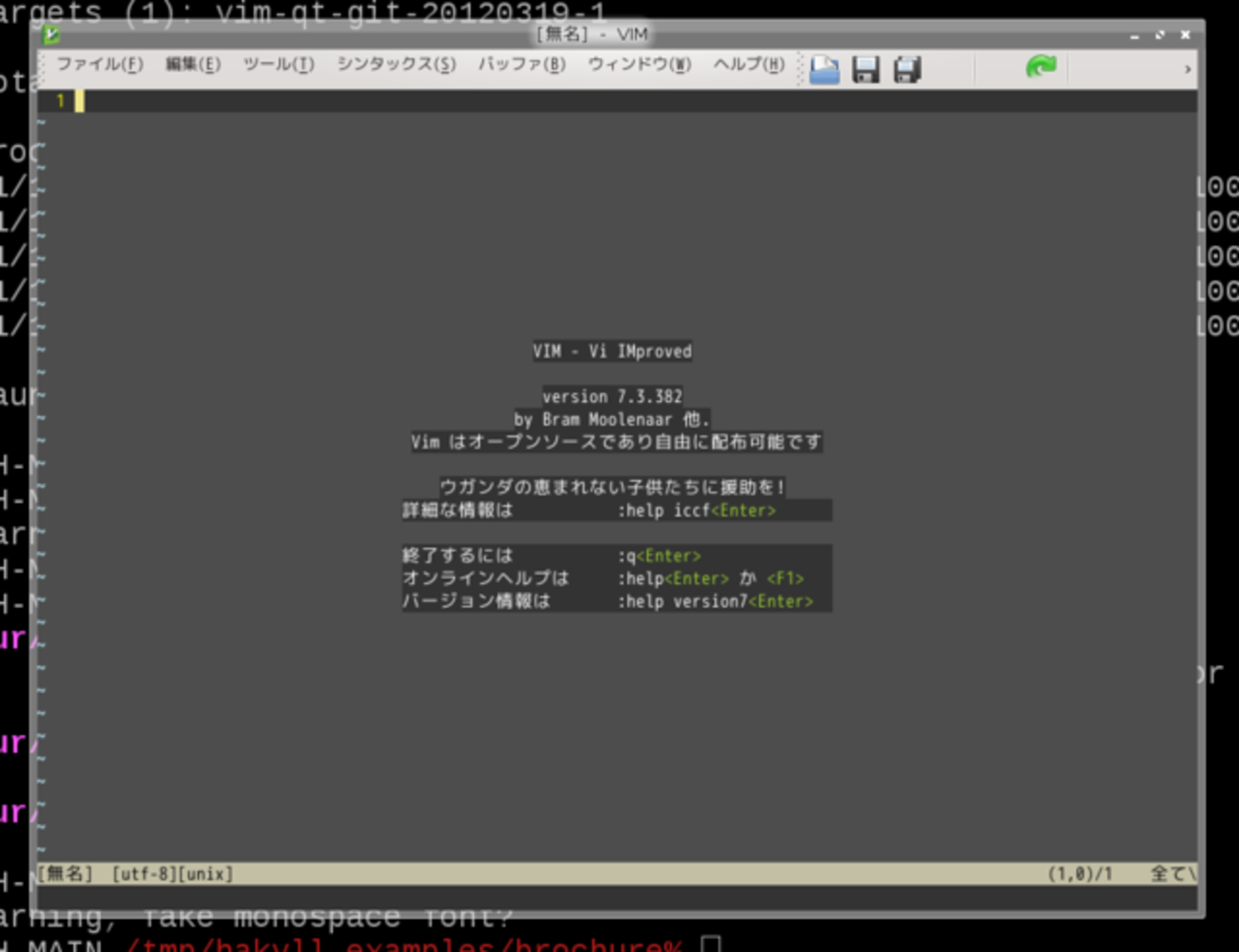Minimize the VIM window
This screenshot has height=952, width=1239.
tap(1134, 35)
